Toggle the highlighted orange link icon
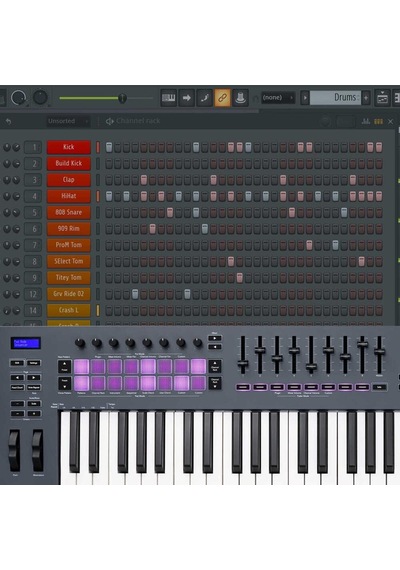Screen dimensions: 400x570 222,98
